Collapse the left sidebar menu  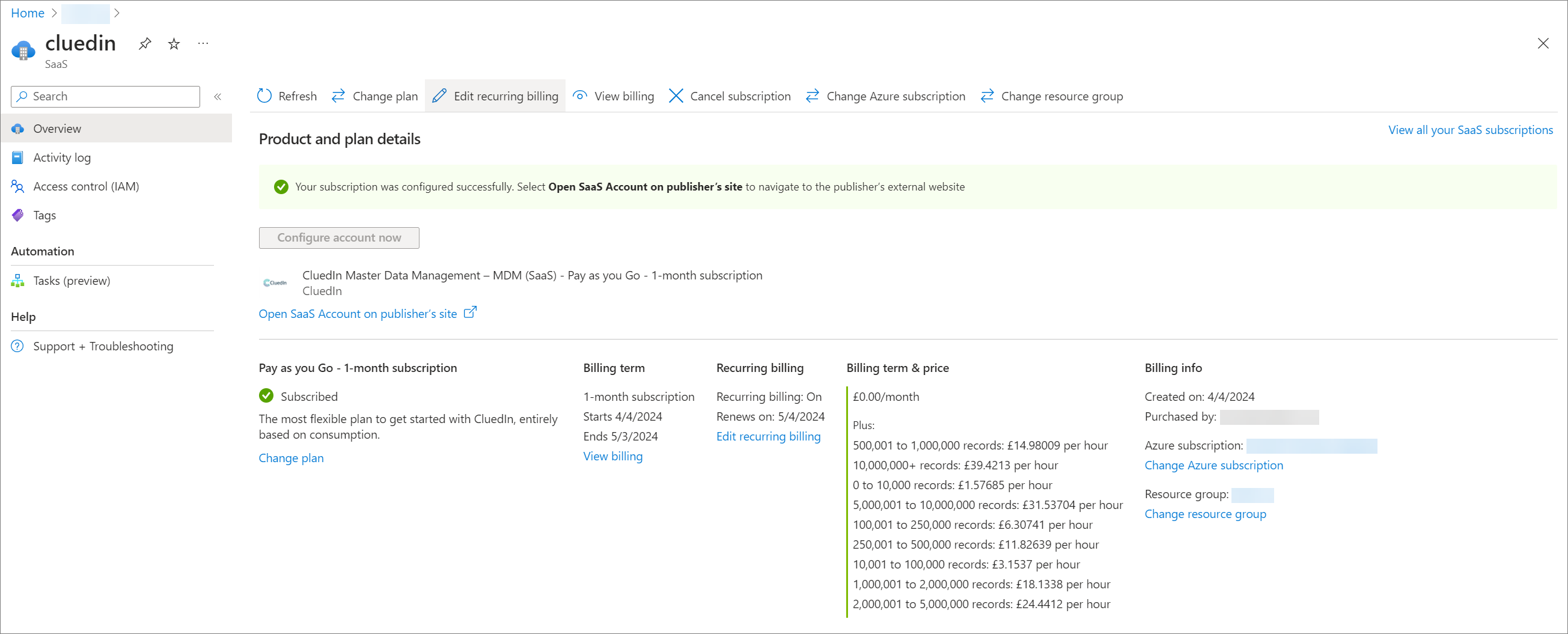[218, 97]
